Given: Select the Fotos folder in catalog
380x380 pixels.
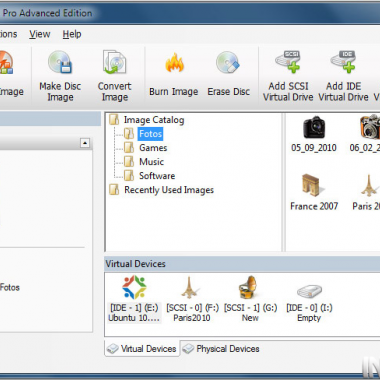Looking at the screenshot, I should tap(150, 134).
